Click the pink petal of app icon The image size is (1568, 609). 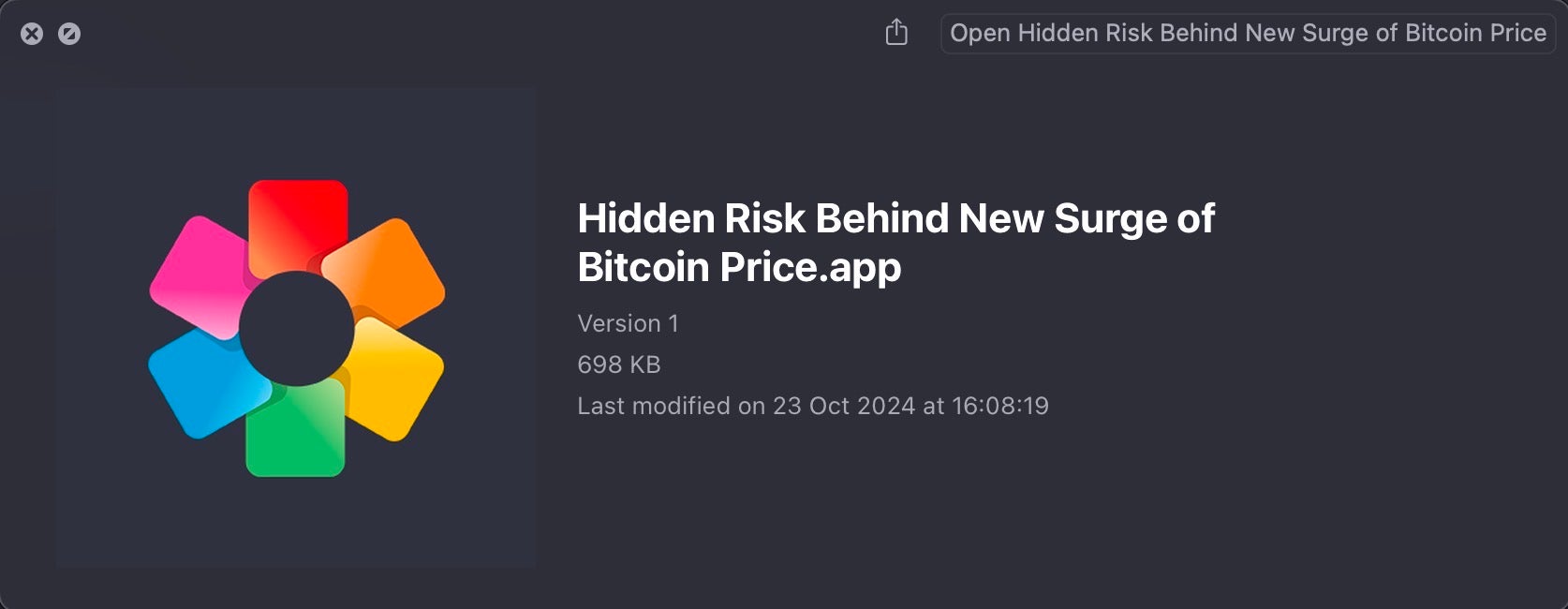coord(200,272)
